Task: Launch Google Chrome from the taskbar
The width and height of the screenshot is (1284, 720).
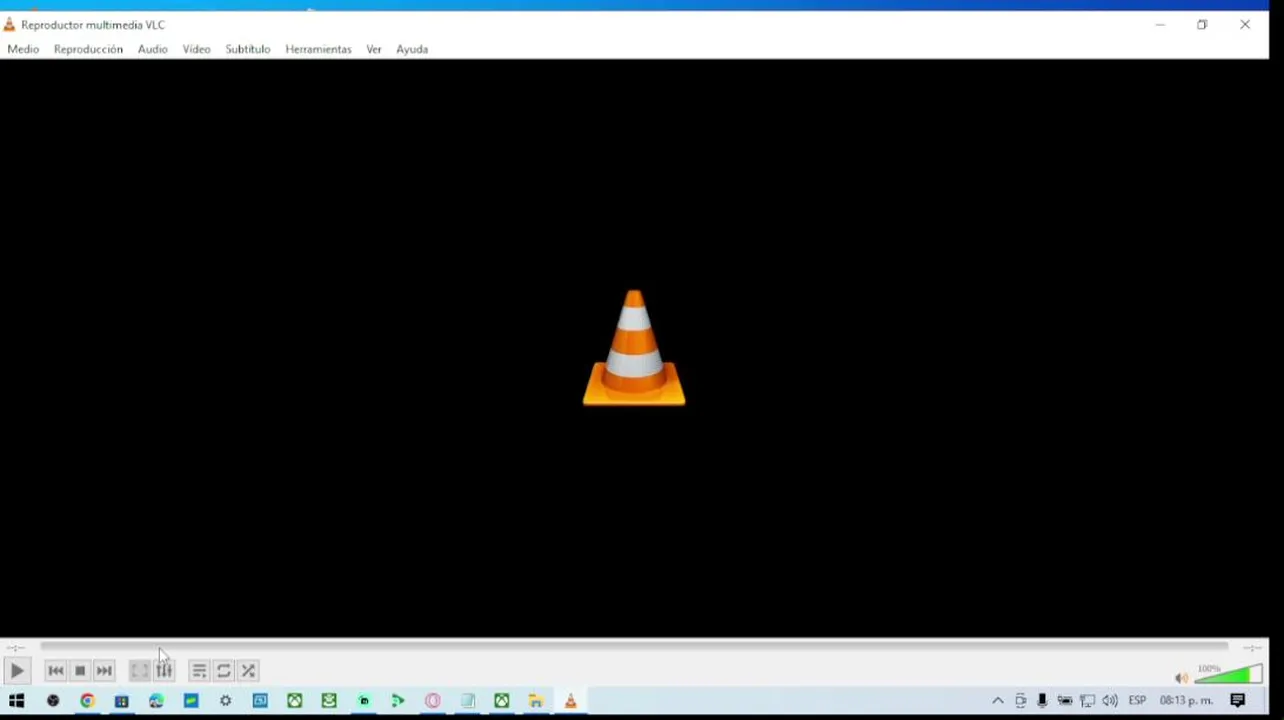Action: pyautogui.click(x=87, y=701)
